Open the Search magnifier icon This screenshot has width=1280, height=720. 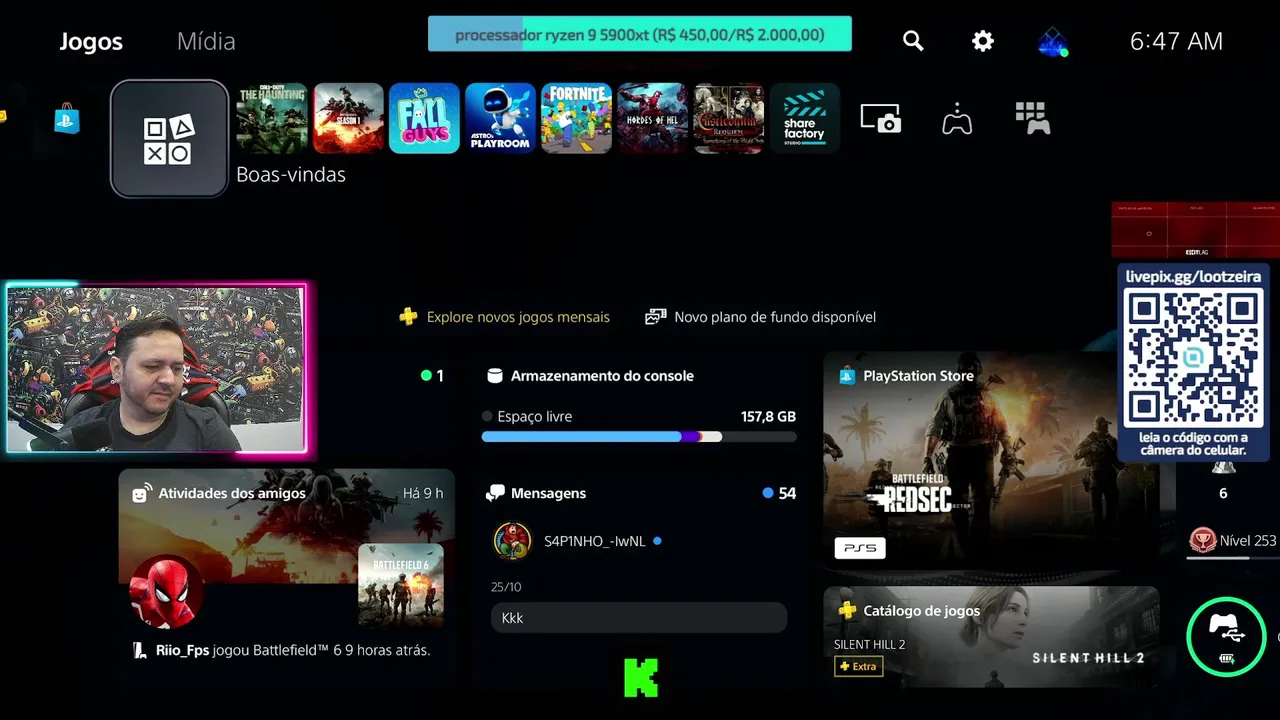[x=913, y=41]
